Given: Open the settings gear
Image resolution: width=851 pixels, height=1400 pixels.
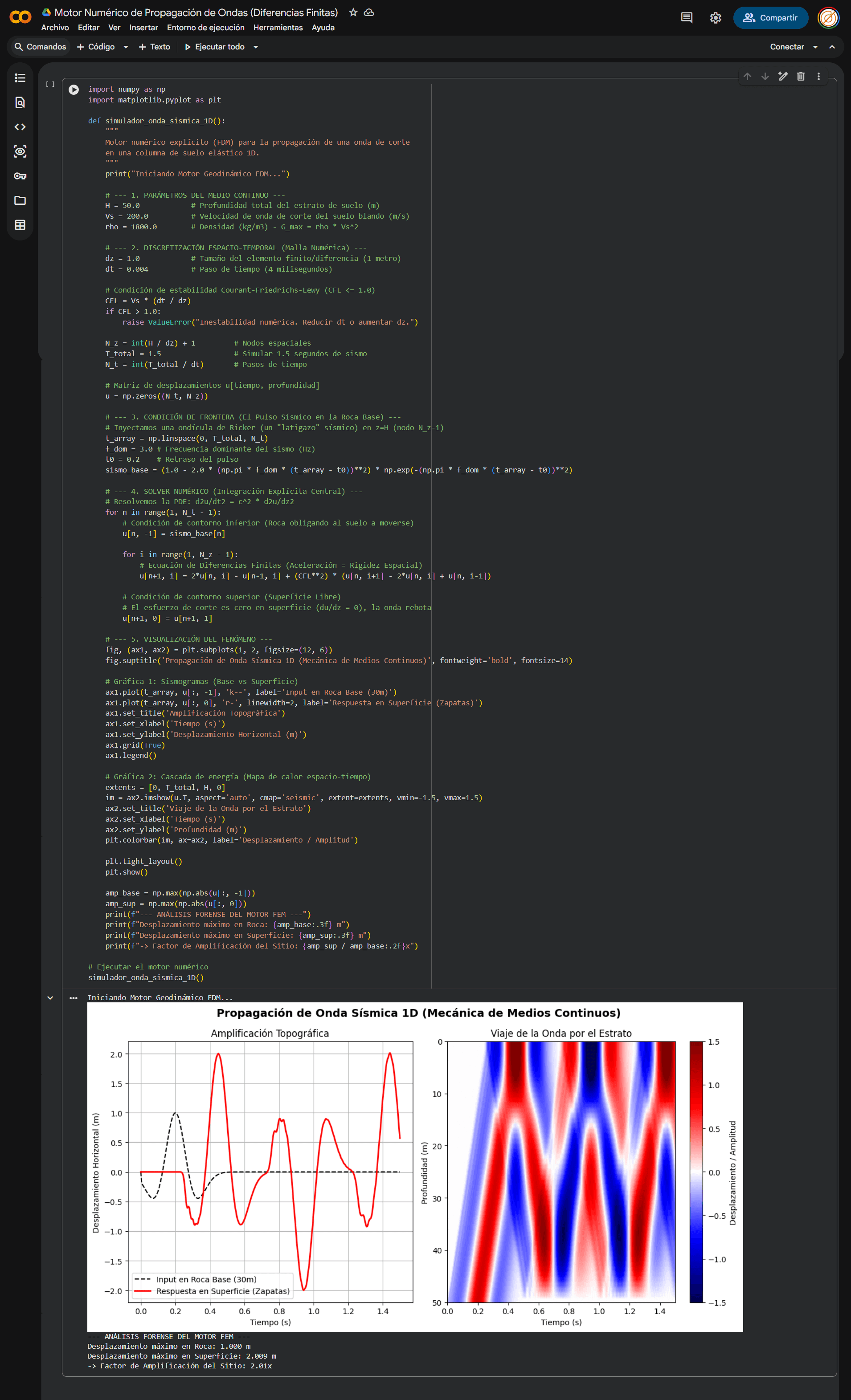Looking at the screenshot, I should tap(715, 18).
